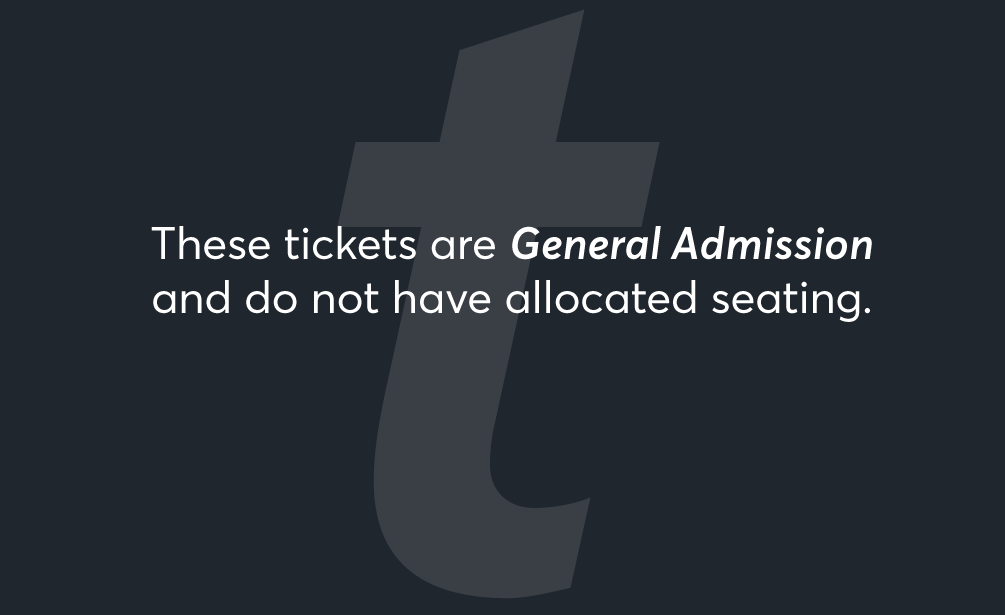
Task: Click the word "have" on second line
Action: pos(442,299)
